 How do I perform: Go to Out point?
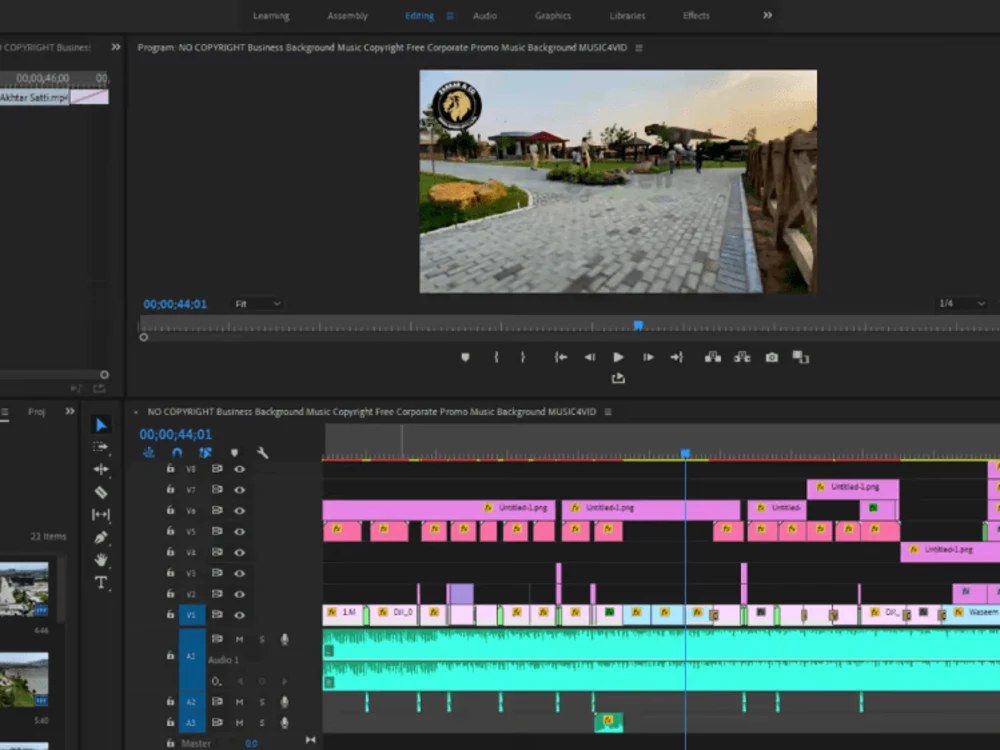click(677, 357)
